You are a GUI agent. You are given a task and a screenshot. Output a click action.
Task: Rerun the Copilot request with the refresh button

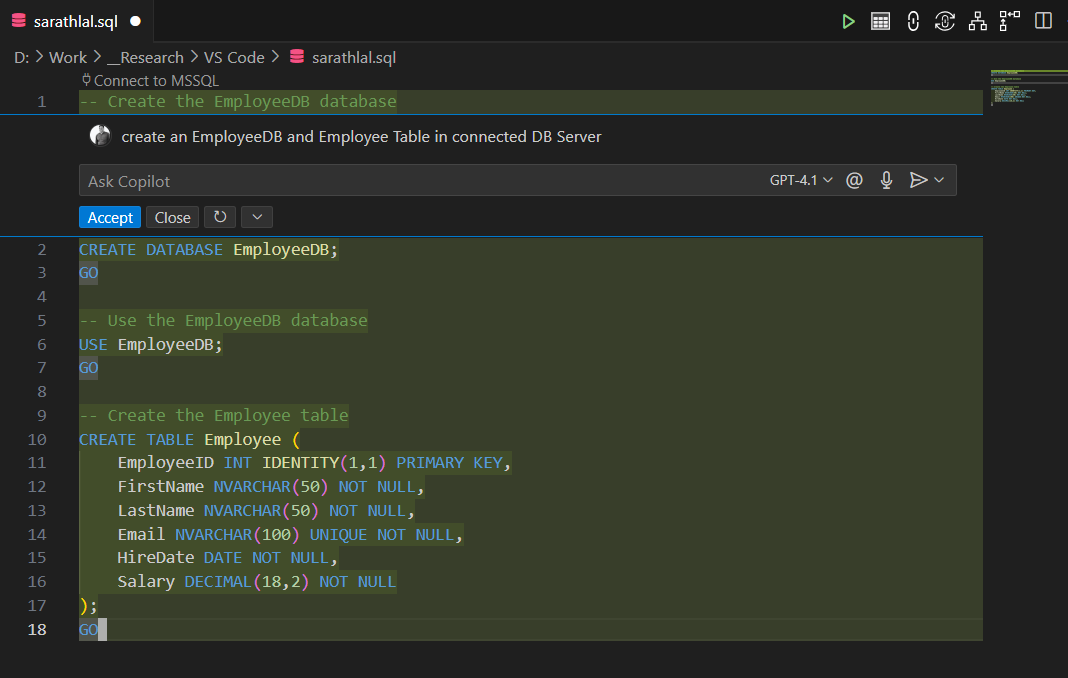[x=220, y=217]
